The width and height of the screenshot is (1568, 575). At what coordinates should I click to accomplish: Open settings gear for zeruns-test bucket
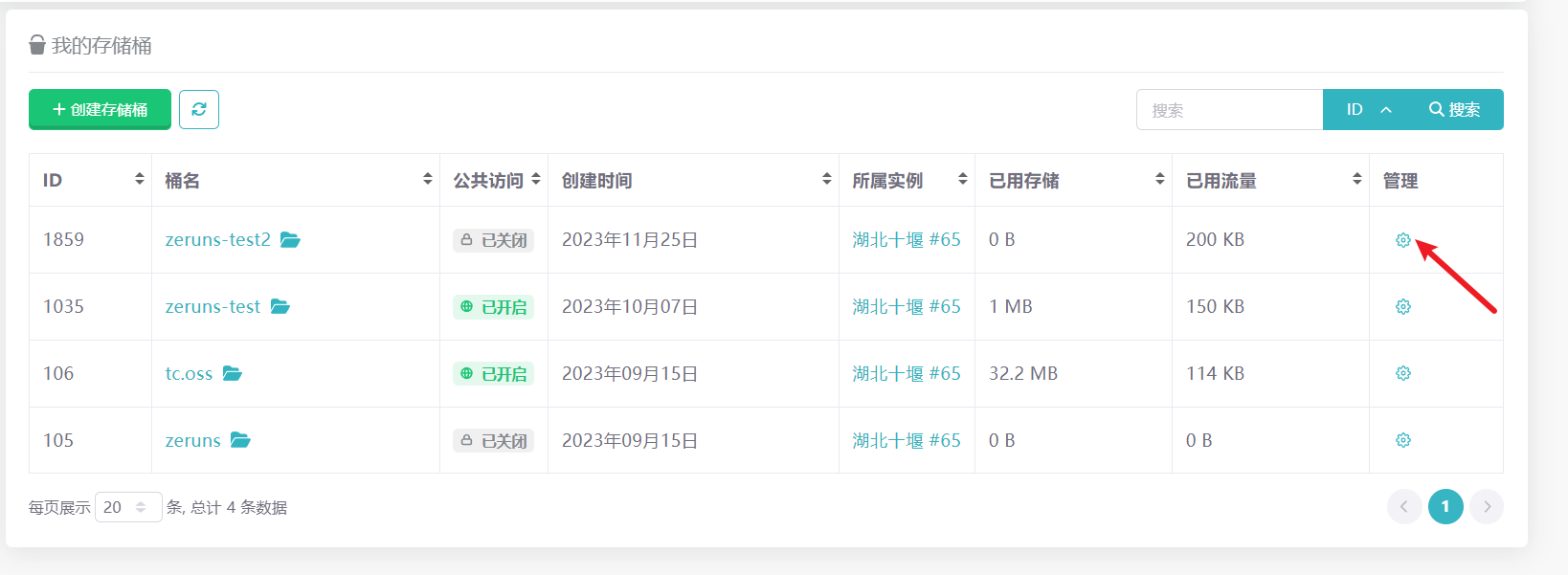coord(1403,307)
